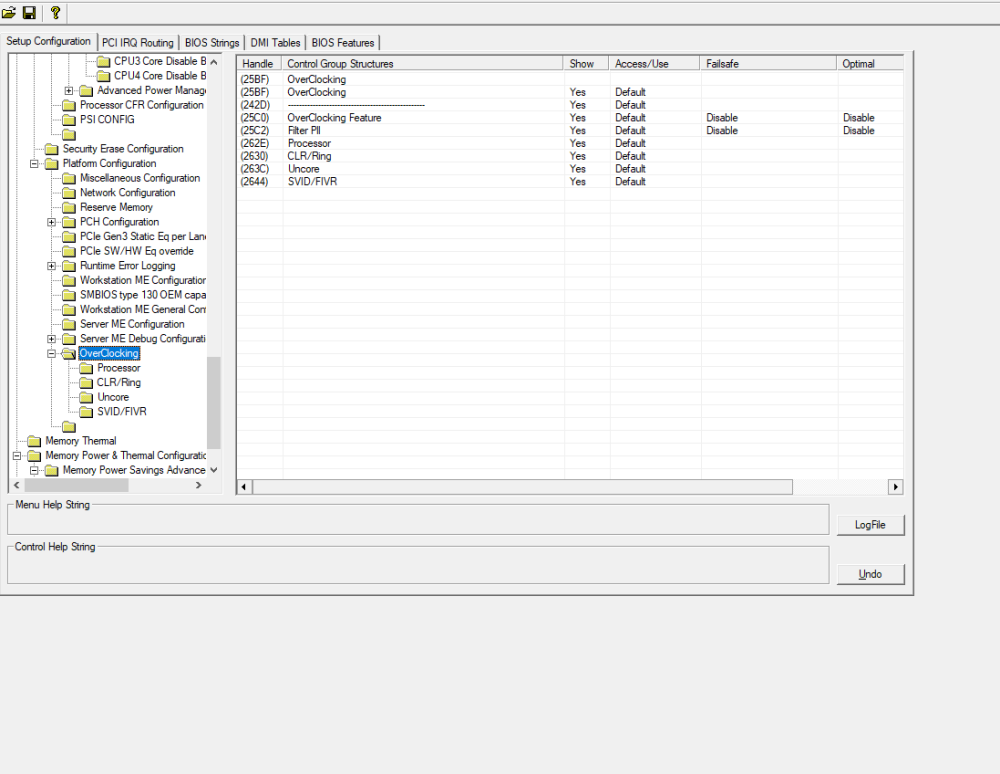This screenshot has height=774, width=1000.
Task: Click the Advanced Power Management folder icon
Action: (x=86, y=91)
